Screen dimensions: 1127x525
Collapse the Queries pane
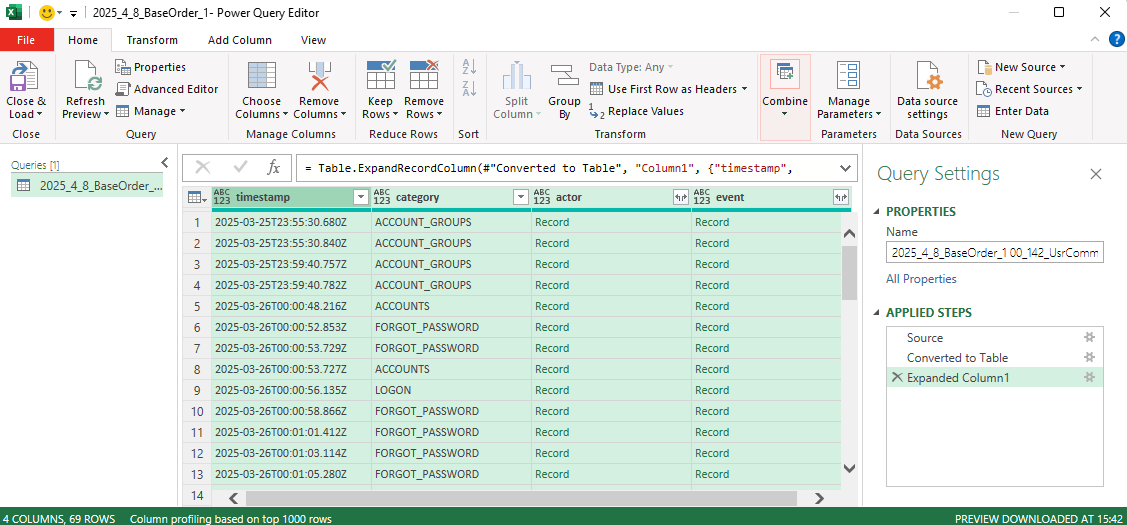pos(164,163)
